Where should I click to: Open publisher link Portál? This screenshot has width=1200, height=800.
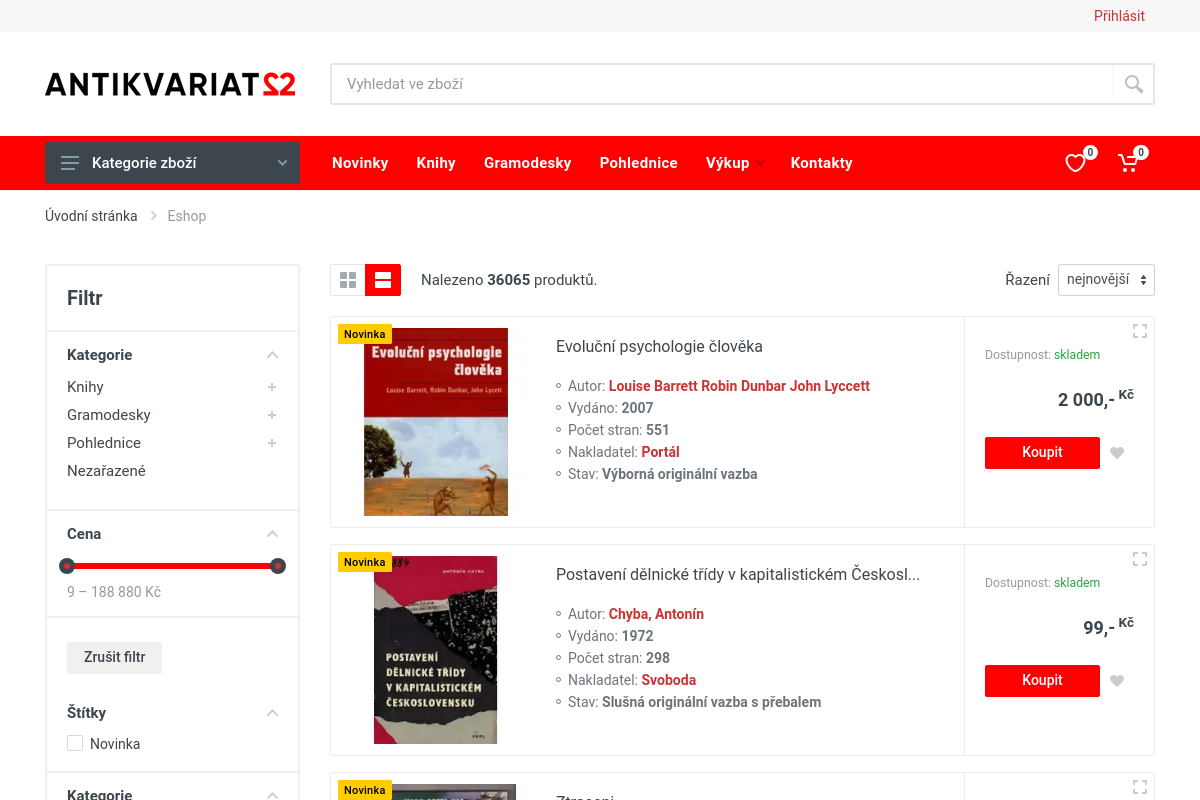click(x=661, y=452)
